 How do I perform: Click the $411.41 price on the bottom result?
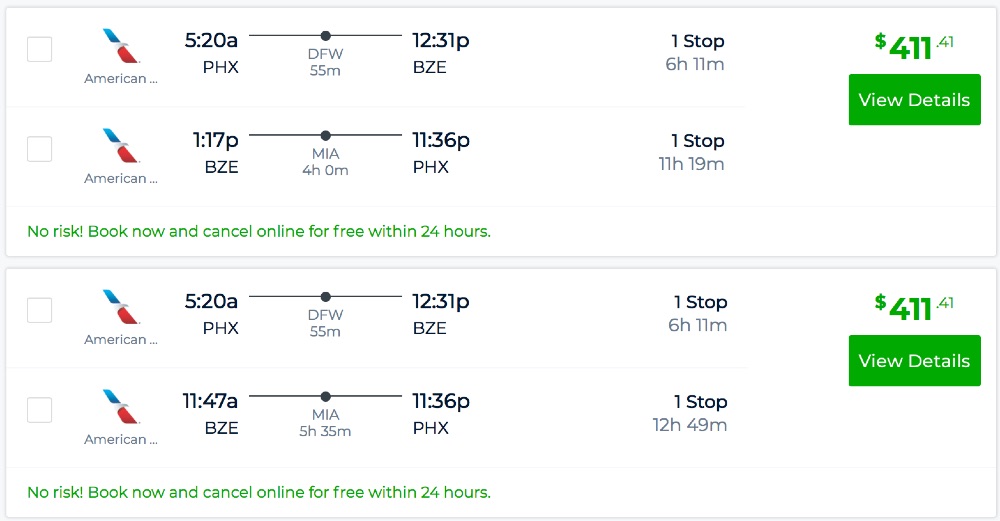click(x=913, y=307)
